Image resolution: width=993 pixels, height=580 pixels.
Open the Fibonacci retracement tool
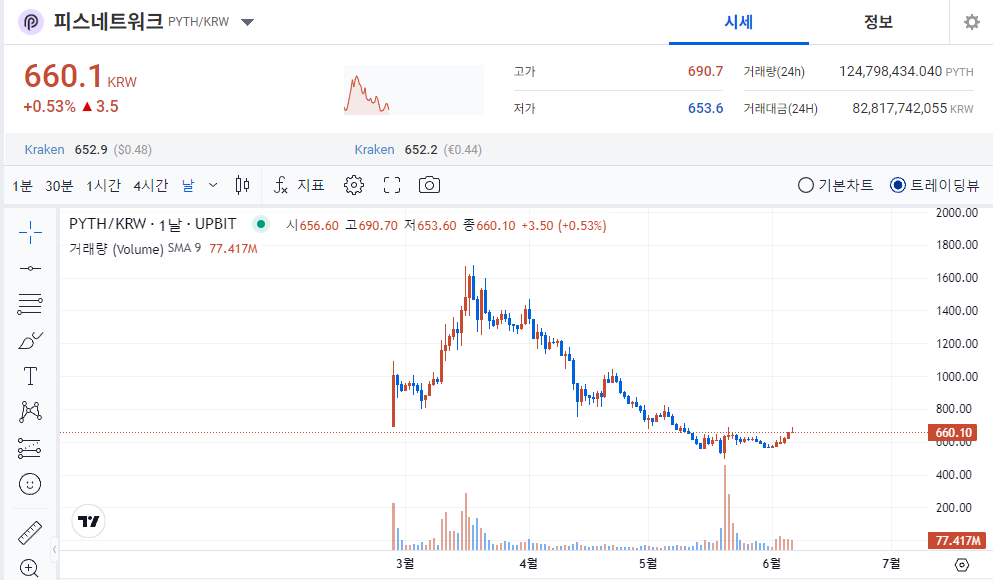tap(30, 305)
